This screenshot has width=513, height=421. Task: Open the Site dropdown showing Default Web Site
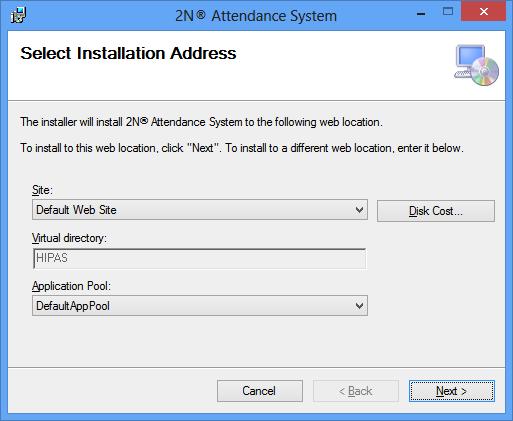[x=200, y=210]
